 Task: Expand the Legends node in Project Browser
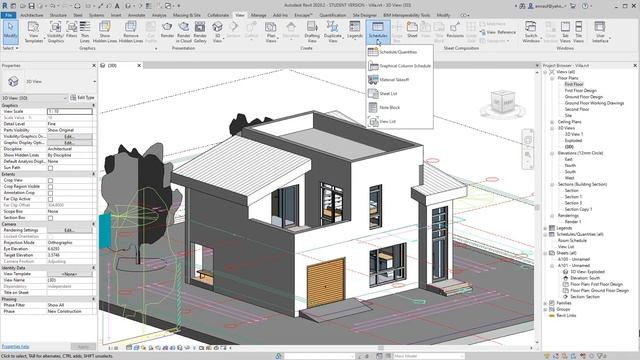(545, 228)
